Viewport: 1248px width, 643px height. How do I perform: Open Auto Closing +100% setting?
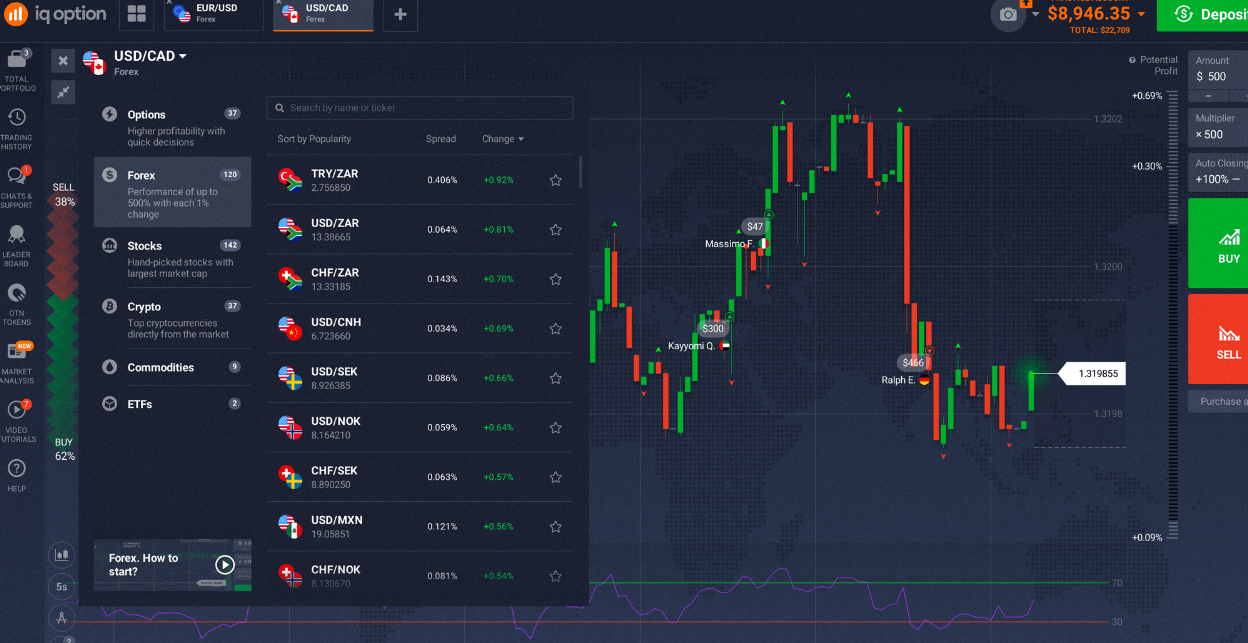click(x=1218, y=171)
